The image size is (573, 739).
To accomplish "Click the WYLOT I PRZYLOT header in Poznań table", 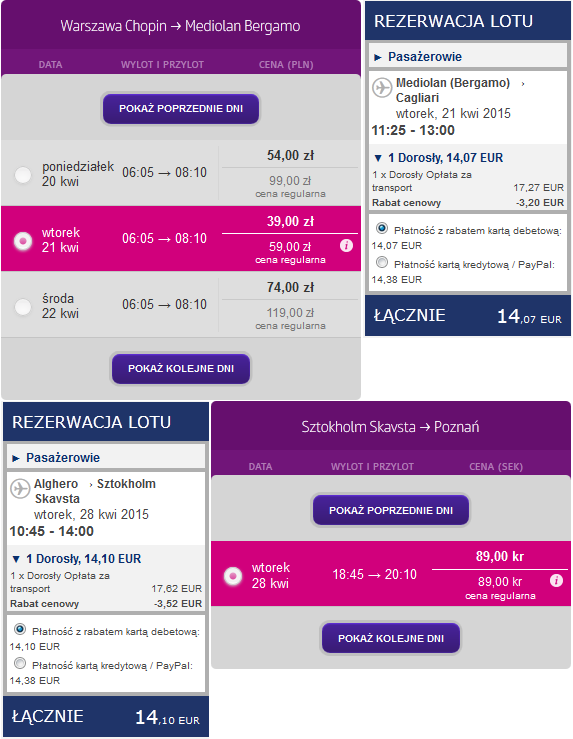I will [372, 467].
